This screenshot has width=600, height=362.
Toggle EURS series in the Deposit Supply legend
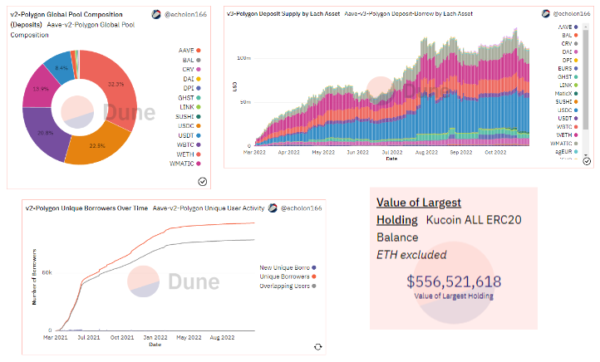[x=567, y=68]
